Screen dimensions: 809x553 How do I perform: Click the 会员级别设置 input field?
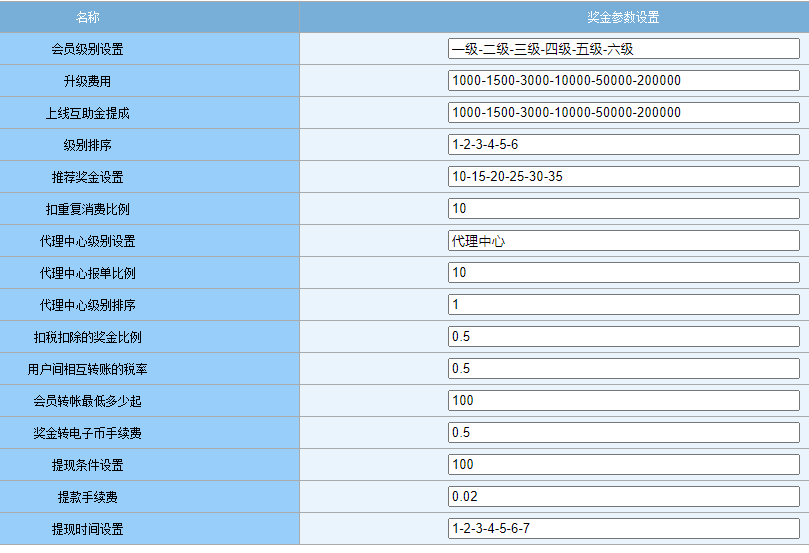(x=624, y=49)
